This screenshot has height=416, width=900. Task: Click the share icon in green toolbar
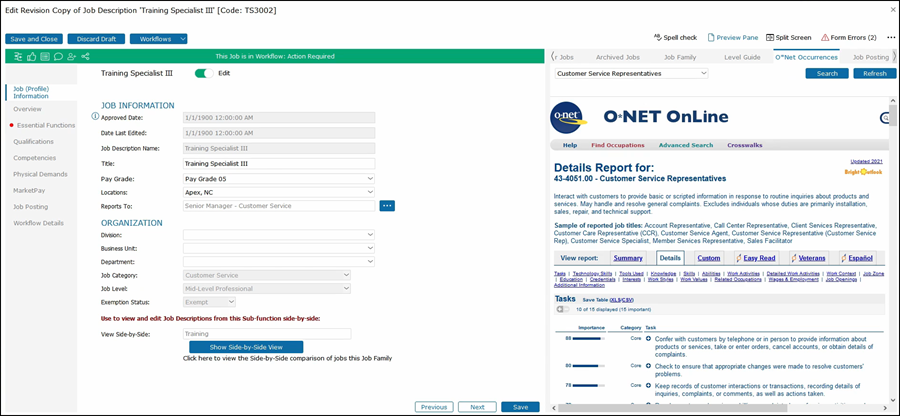pyautogui.click(x=84, y=57)
